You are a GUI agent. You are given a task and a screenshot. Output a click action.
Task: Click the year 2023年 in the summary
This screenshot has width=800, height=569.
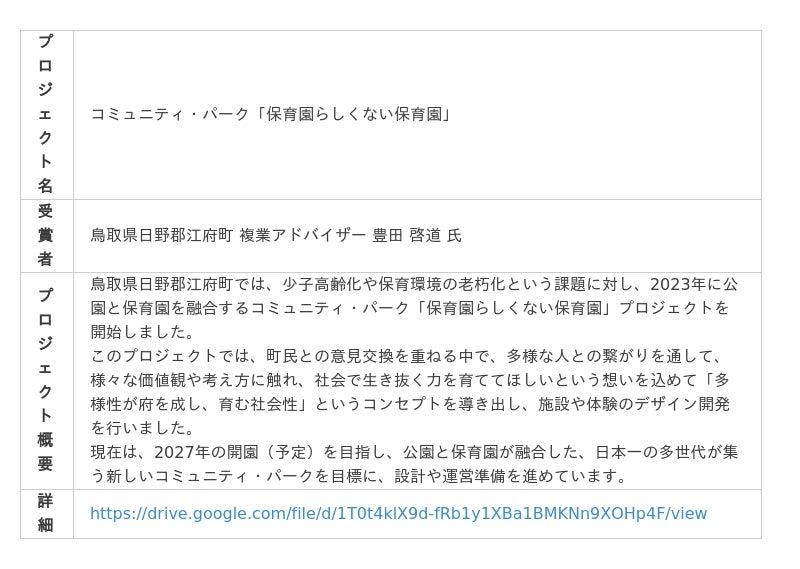pos(677,284)
